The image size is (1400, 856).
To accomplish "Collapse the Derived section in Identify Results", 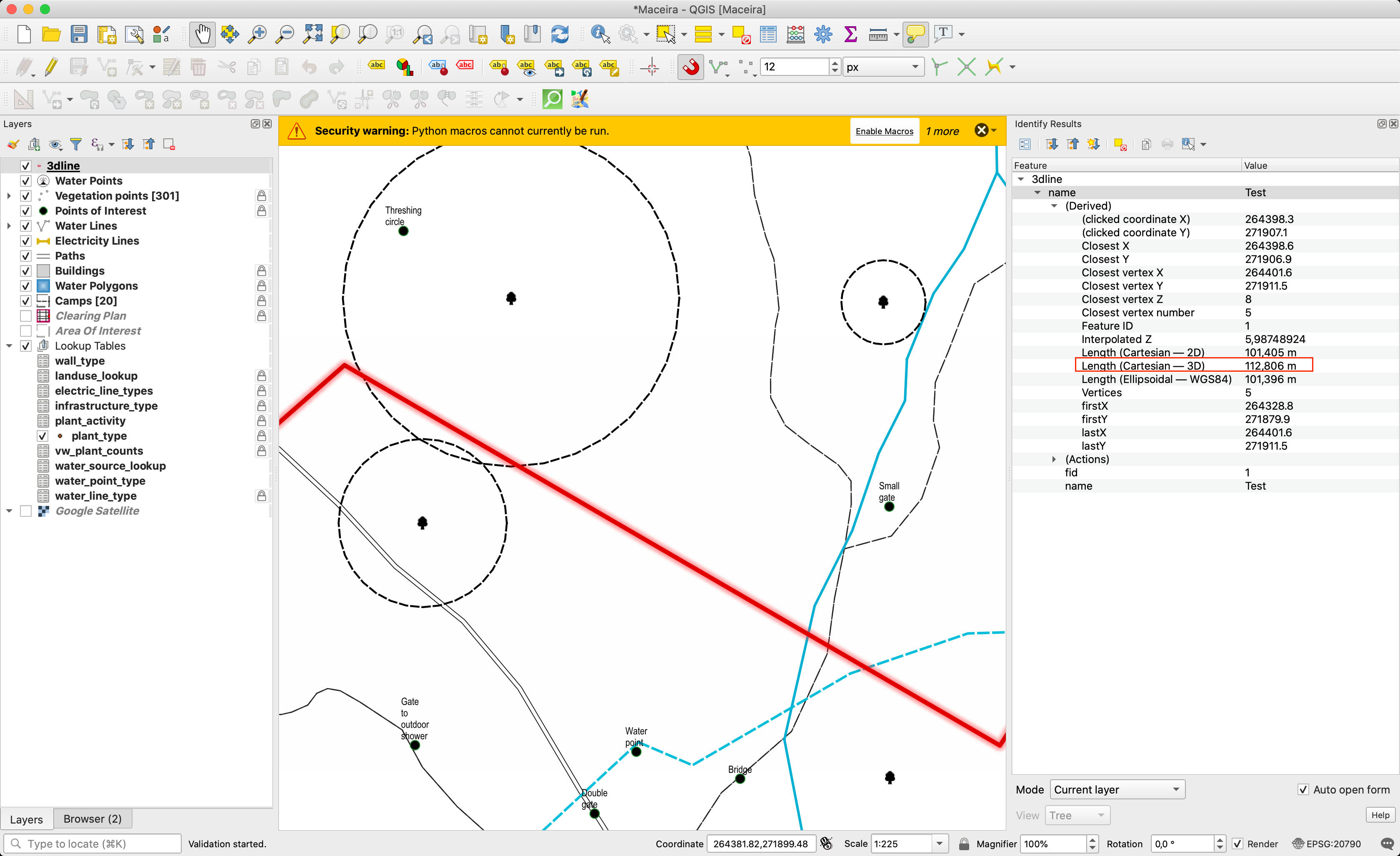I will click(1055, 206).
